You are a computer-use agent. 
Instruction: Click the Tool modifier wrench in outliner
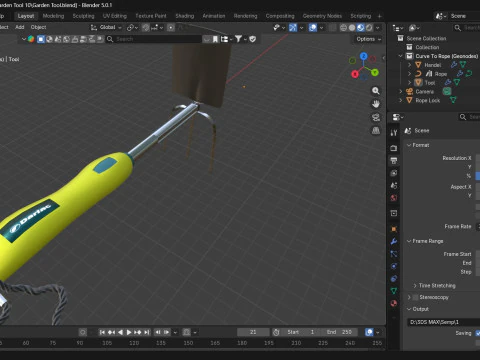pos(448,82)
